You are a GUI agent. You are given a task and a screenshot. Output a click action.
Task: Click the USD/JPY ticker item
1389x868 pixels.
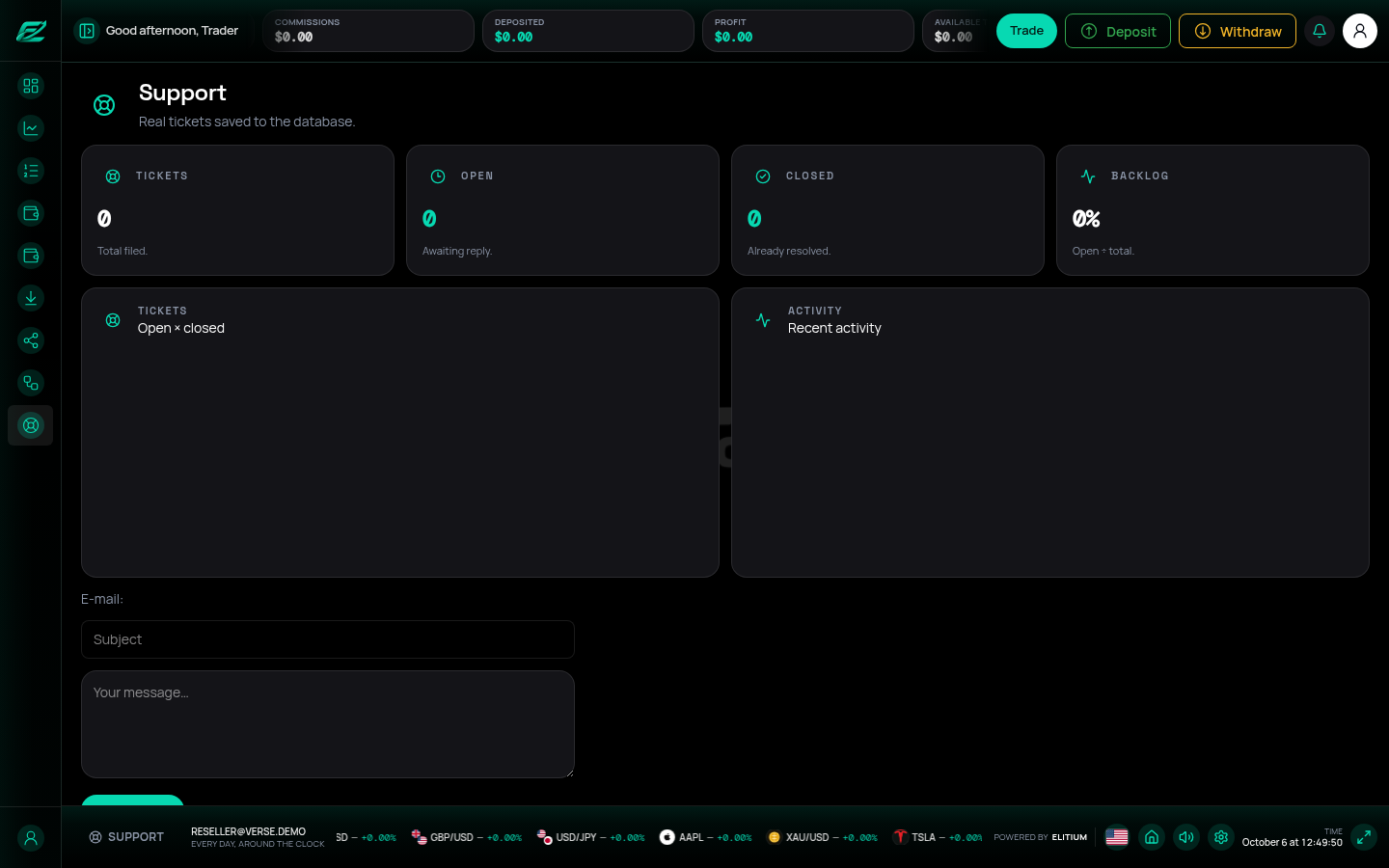[x=591, y=837]
